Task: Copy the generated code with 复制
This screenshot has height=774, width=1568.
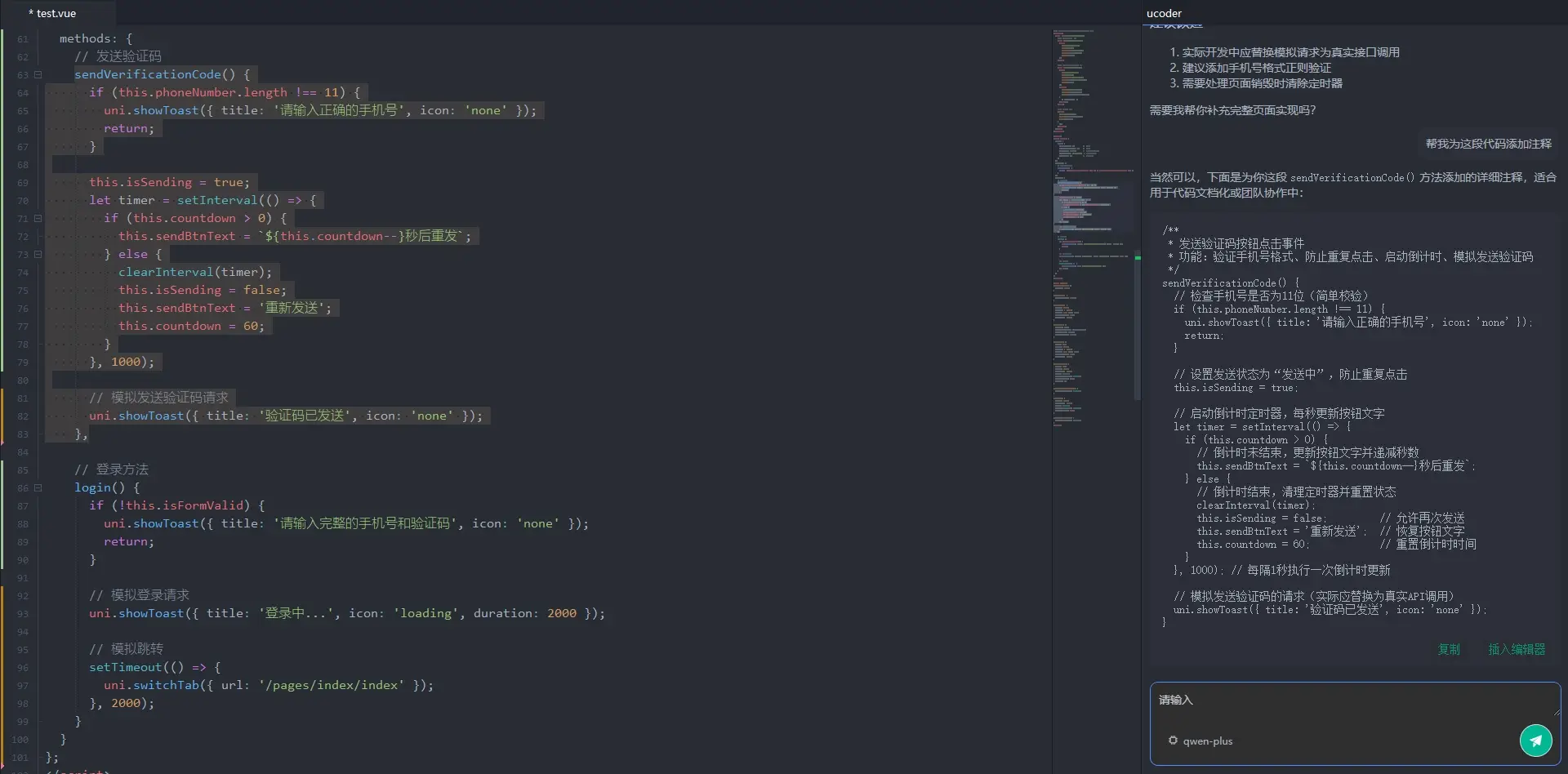Action: 1449,649
